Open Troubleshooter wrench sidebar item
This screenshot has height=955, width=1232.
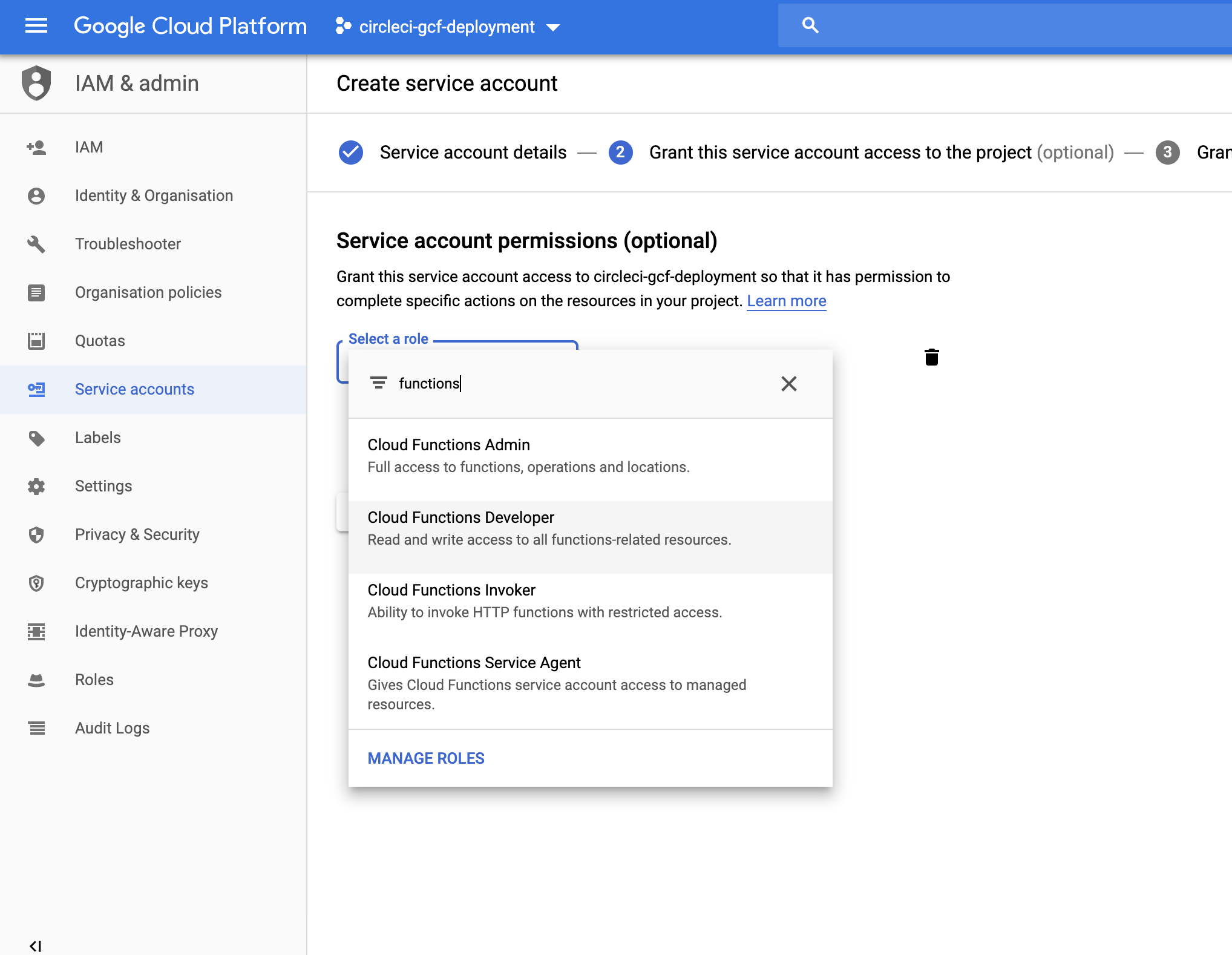[36, 244]
